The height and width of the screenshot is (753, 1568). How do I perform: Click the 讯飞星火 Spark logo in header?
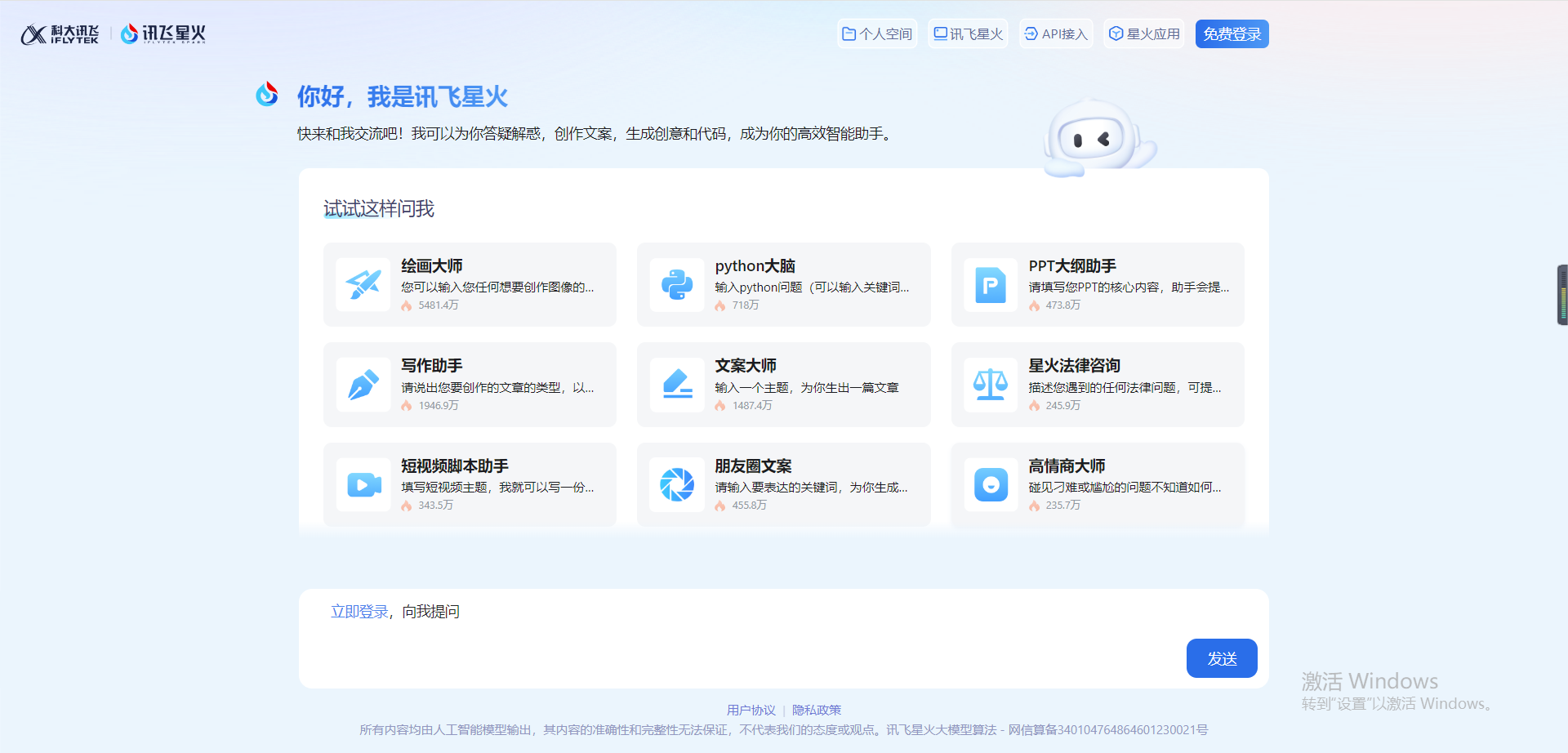point(163,34)
